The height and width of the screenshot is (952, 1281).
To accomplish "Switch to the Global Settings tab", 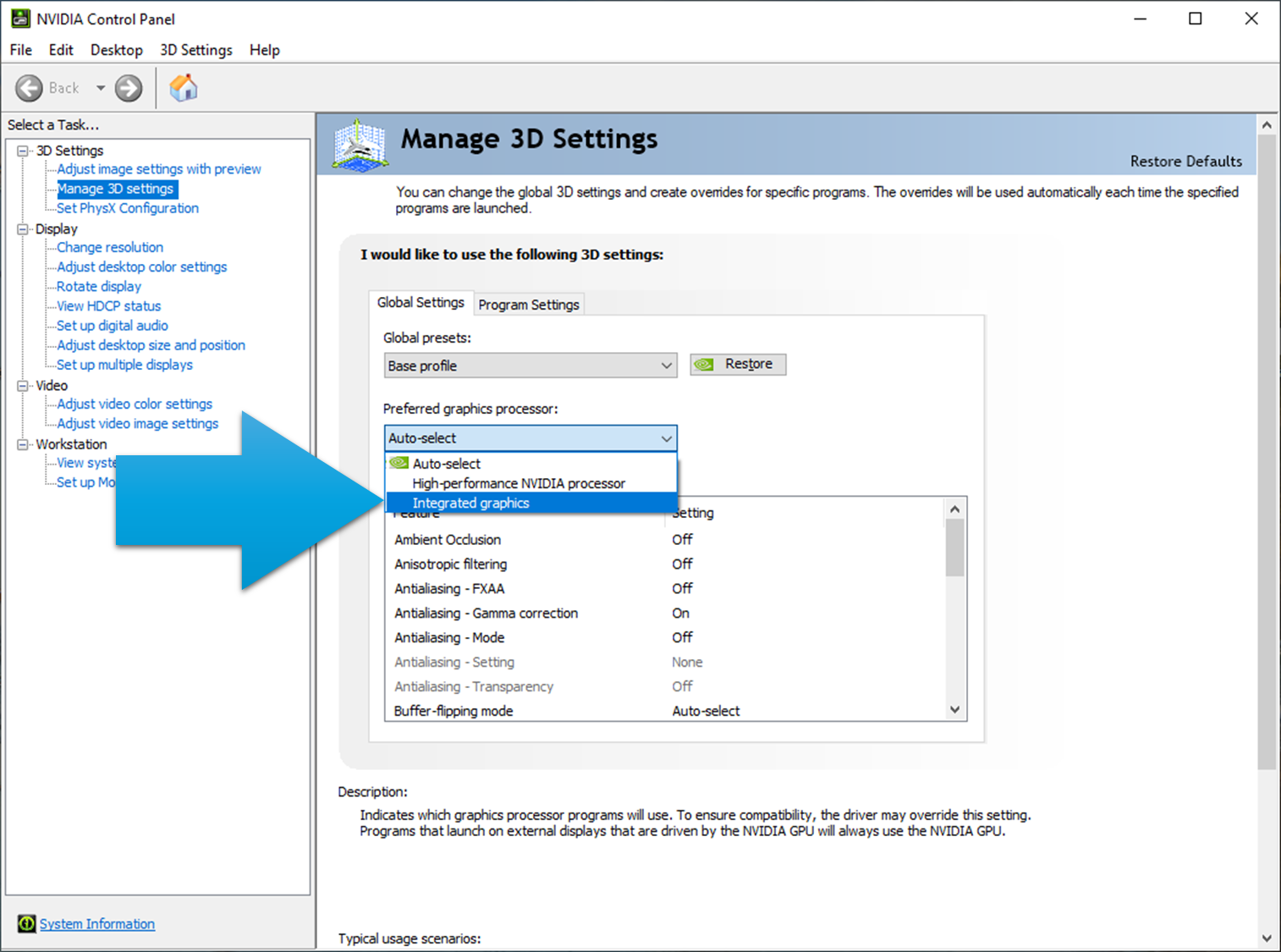I will (x=421, y=302).
